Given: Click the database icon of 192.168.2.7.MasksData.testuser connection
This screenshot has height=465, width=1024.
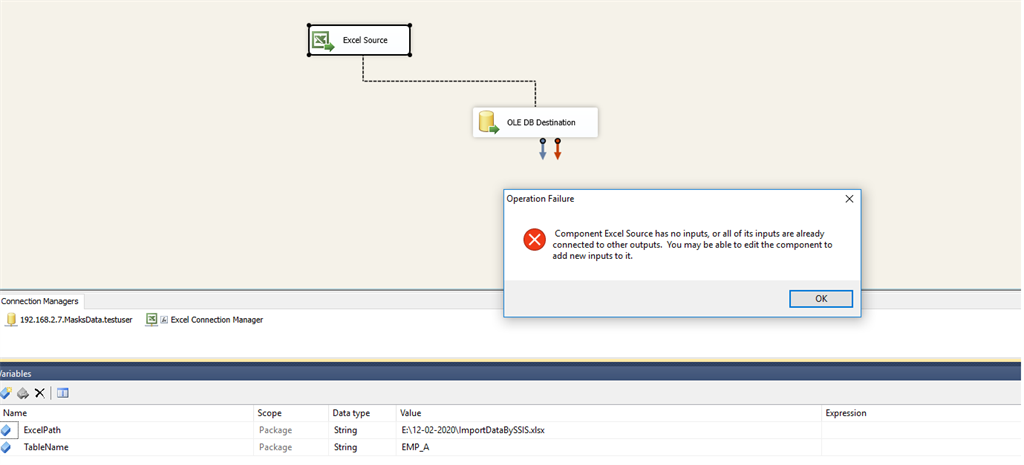Looking at the screenshot, I should pyautogui.click(x=10, y=319).
